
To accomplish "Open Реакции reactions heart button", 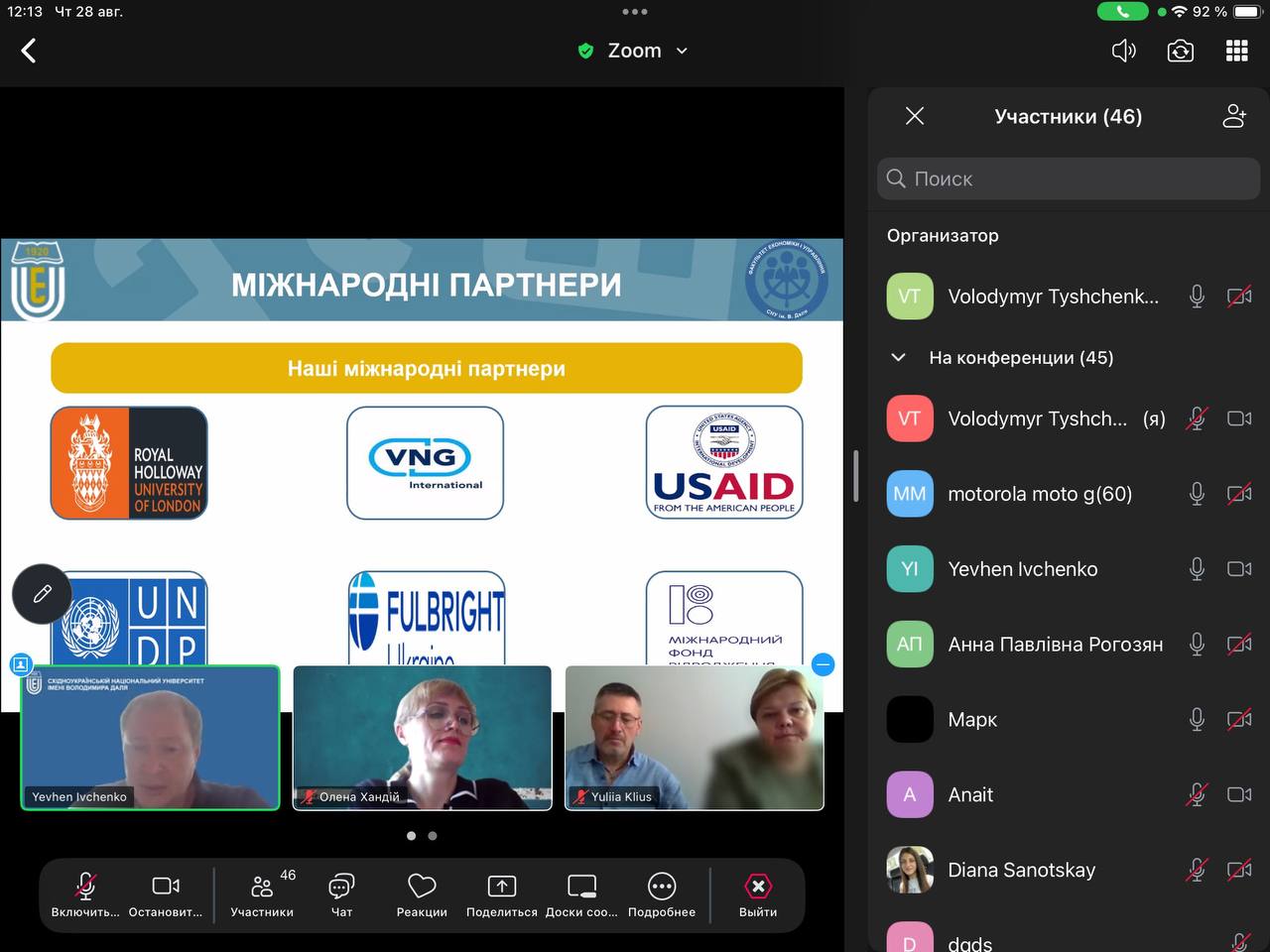I will tap(422, 894).
